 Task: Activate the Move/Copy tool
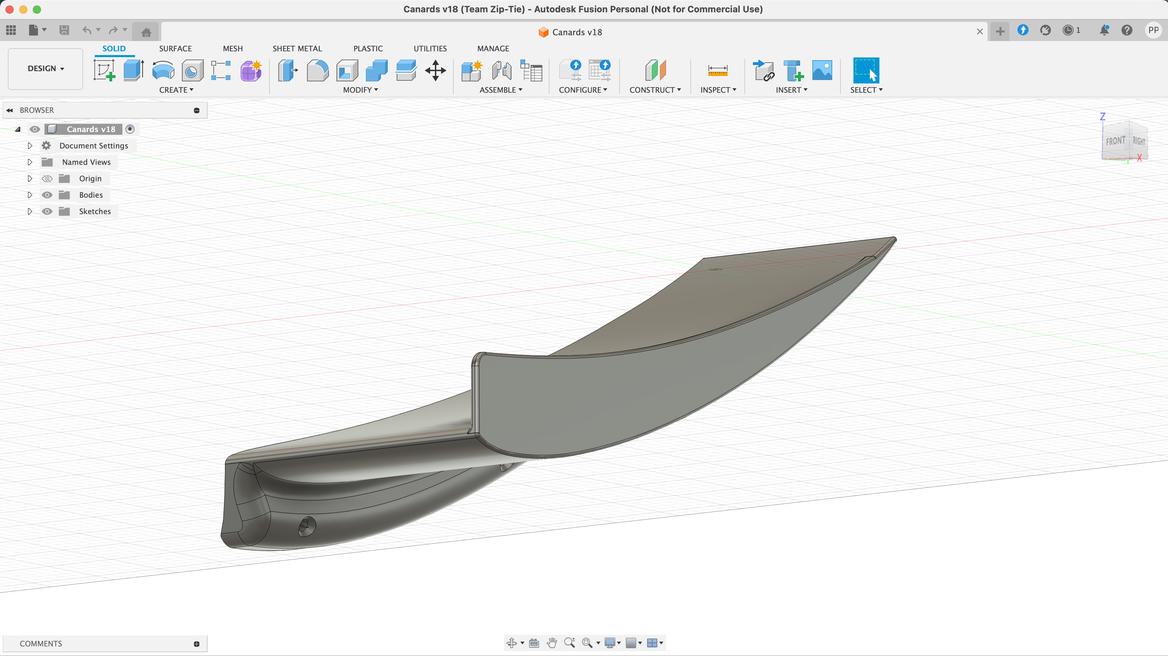[435, 70]
